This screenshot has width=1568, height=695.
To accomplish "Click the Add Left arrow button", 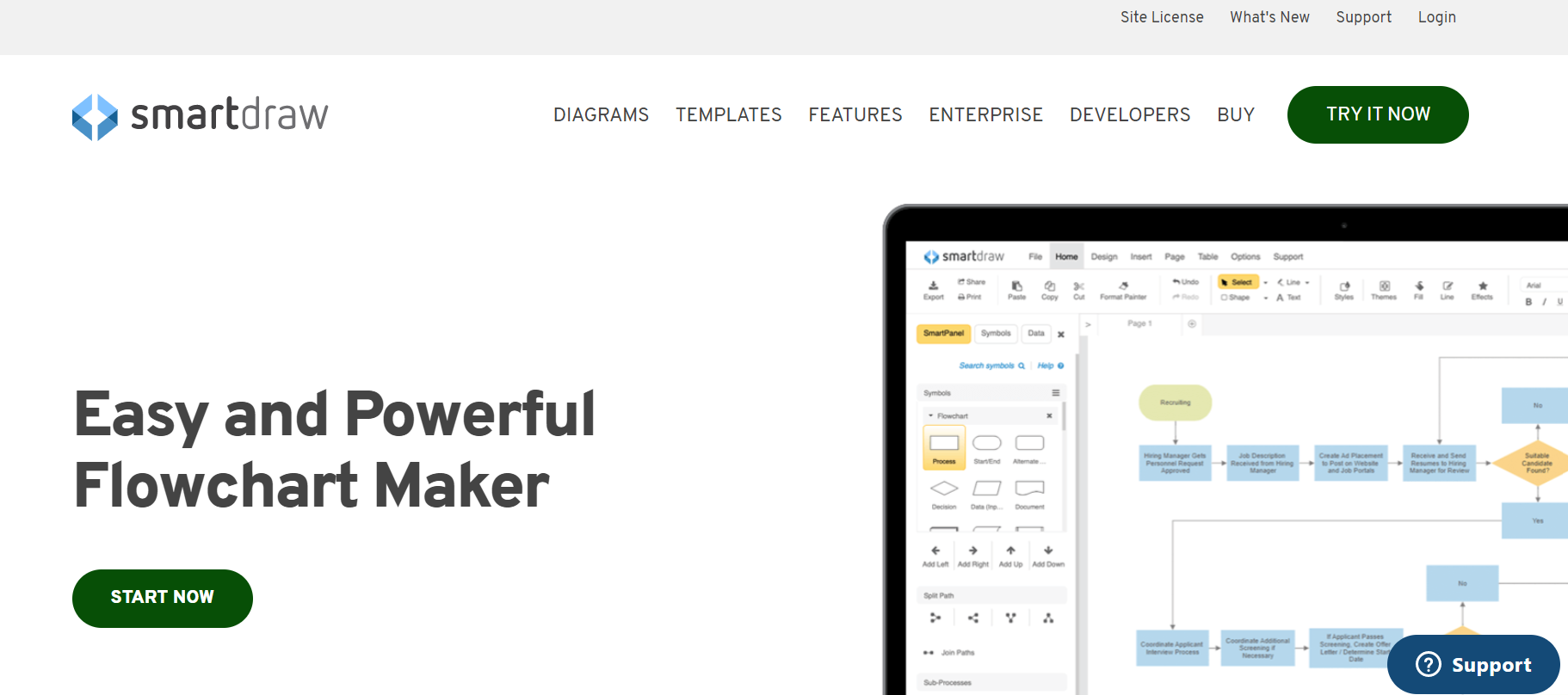I will point(935,556).
